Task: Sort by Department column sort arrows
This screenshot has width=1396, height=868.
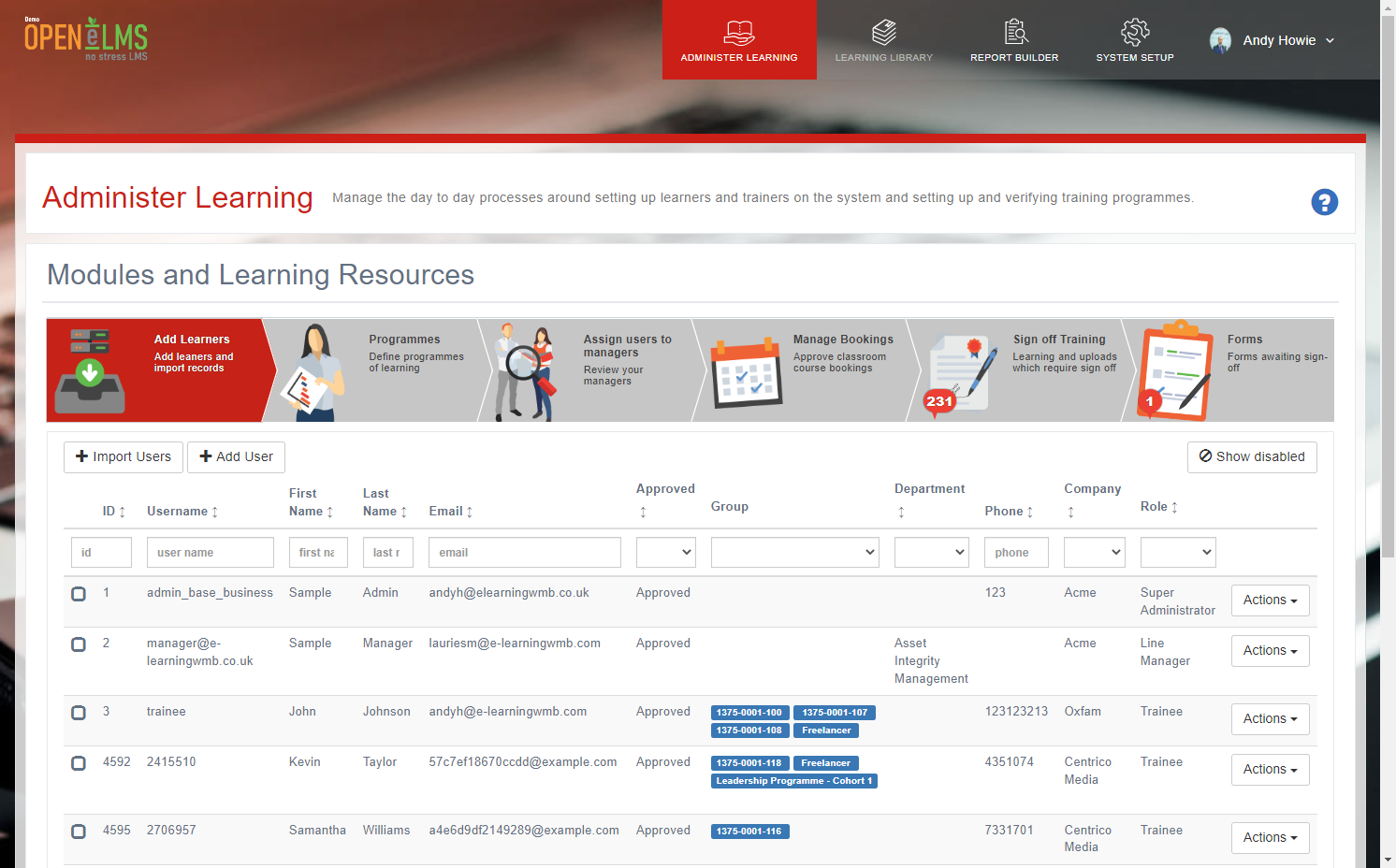Action: pos(901,512)
